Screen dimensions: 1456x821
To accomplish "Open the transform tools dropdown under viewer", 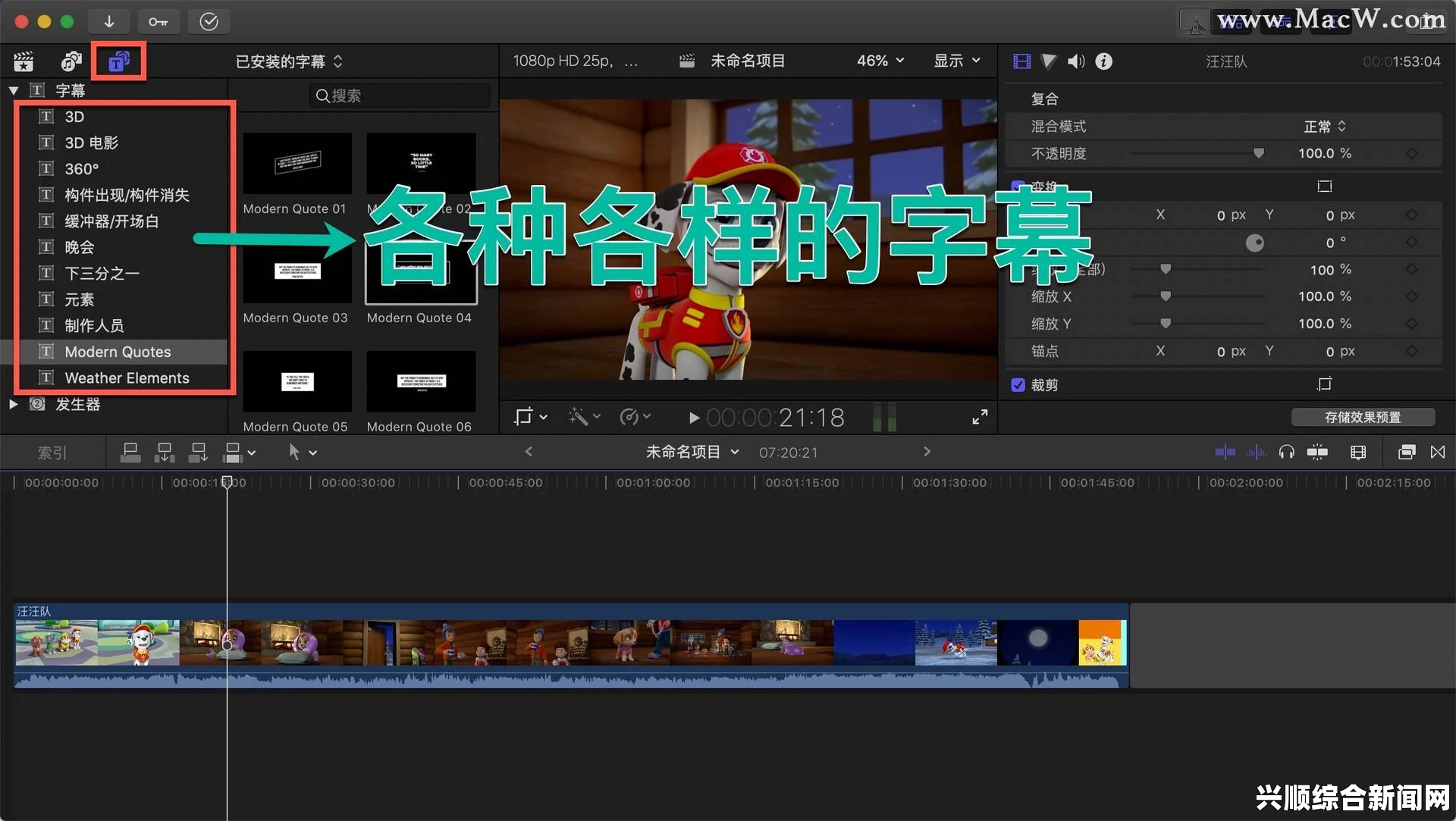I will [x=531, y=417].
